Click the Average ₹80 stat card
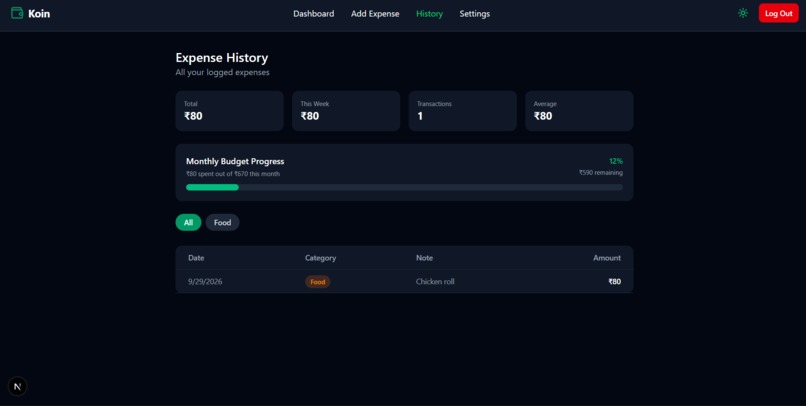This screenshot has width=806, height=406. click(x=579, y=111)
